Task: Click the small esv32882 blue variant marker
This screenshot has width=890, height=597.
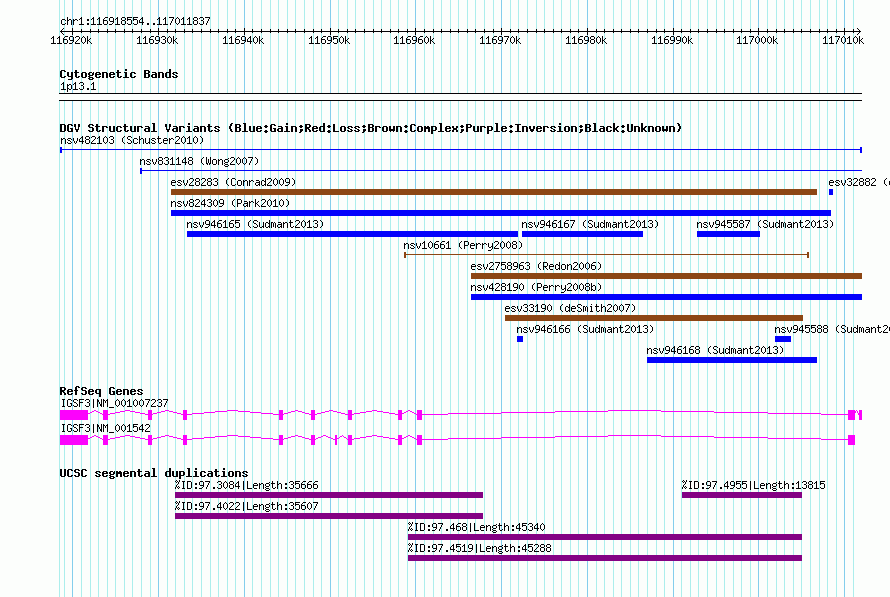Action: point(831,192)
